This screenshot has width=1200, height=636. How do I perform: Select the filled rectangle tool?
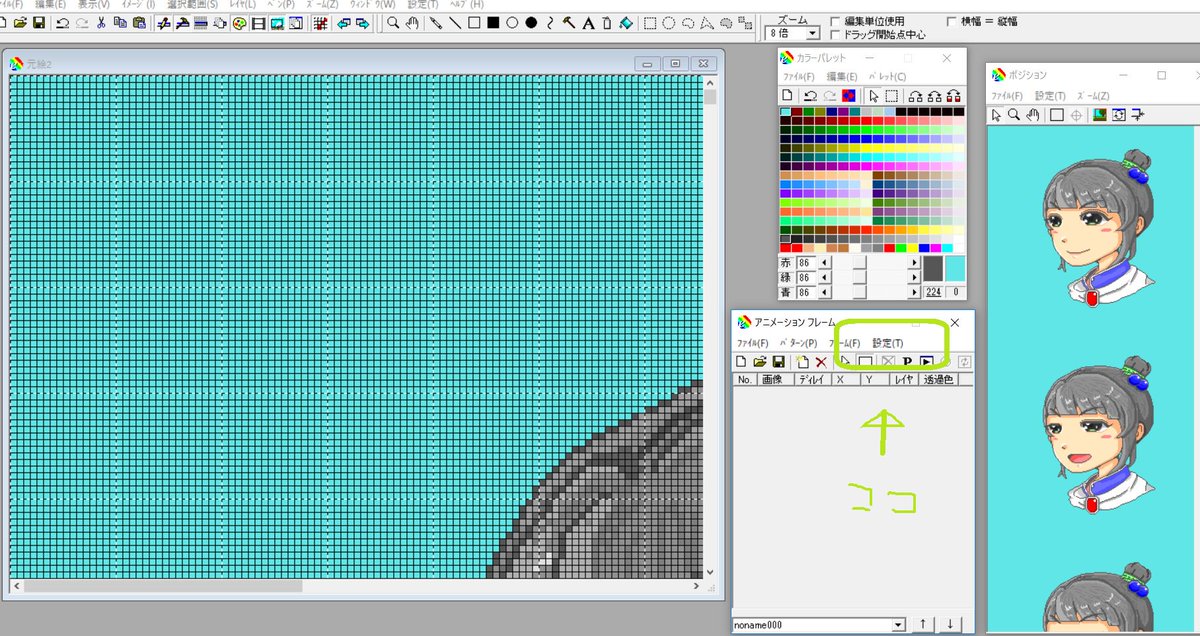click(x=493, y=22)
